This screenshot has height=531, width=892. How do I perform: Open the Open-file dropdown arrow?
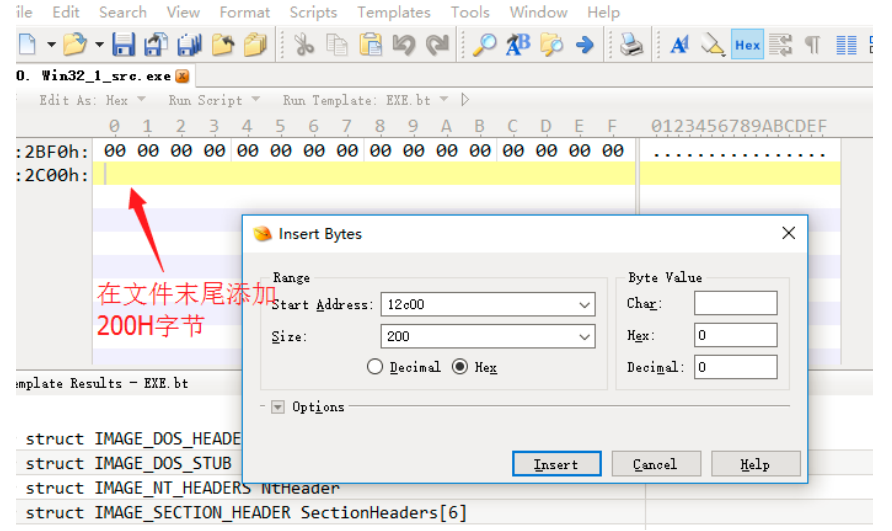(x=99, y=44)
